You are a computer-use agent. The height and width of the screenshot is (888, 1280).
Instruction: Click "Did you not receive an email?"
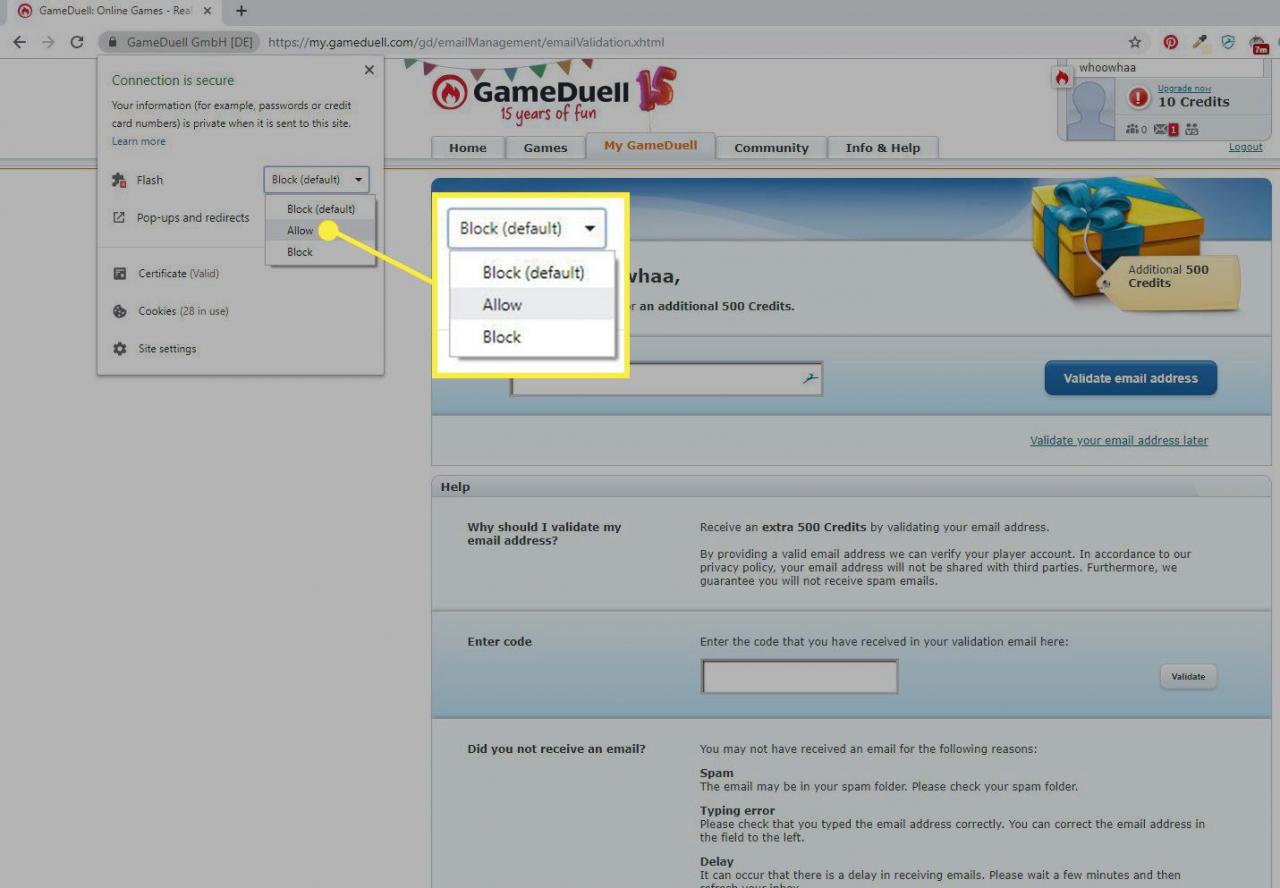tap(556, 749)
